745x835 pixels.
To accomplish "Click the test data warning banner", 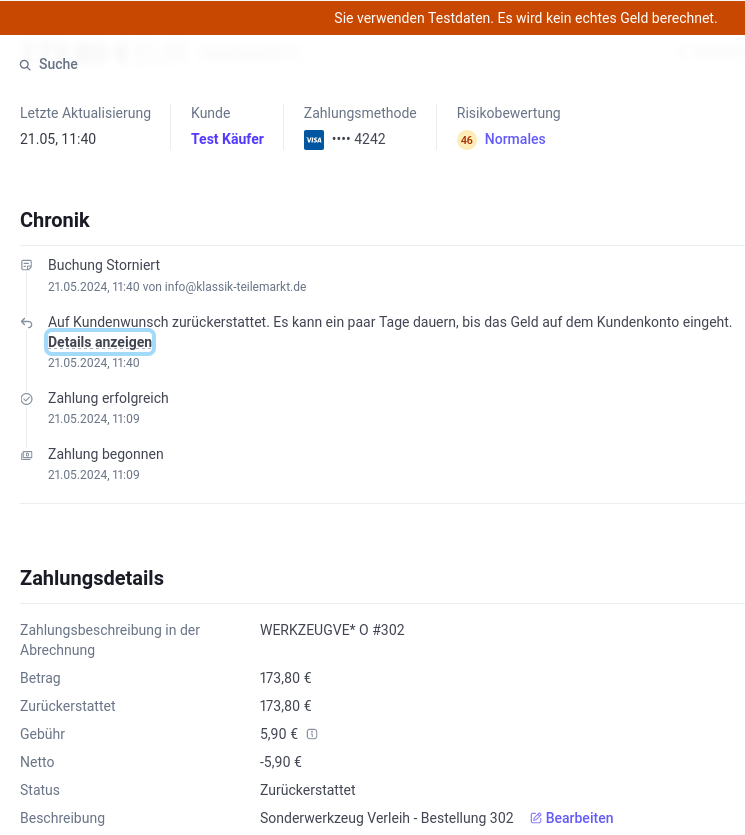I will [x=372, y=18].
